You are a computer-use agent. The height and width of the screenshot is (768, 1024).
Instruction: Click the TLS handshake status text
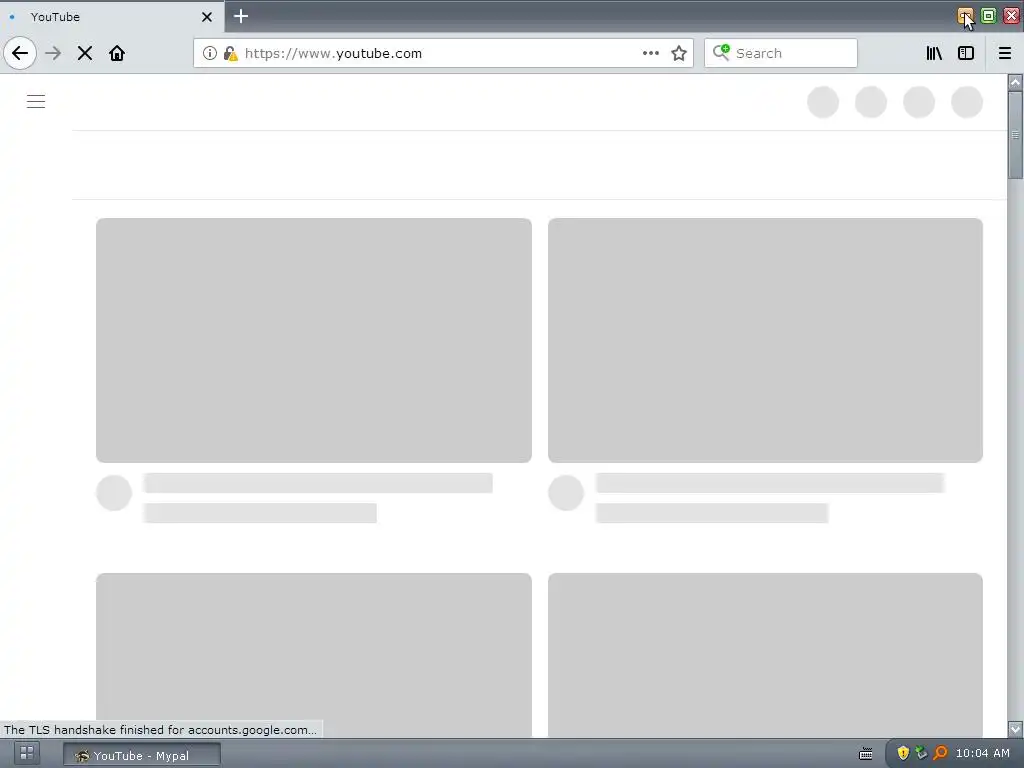click(x=160, y=729)
